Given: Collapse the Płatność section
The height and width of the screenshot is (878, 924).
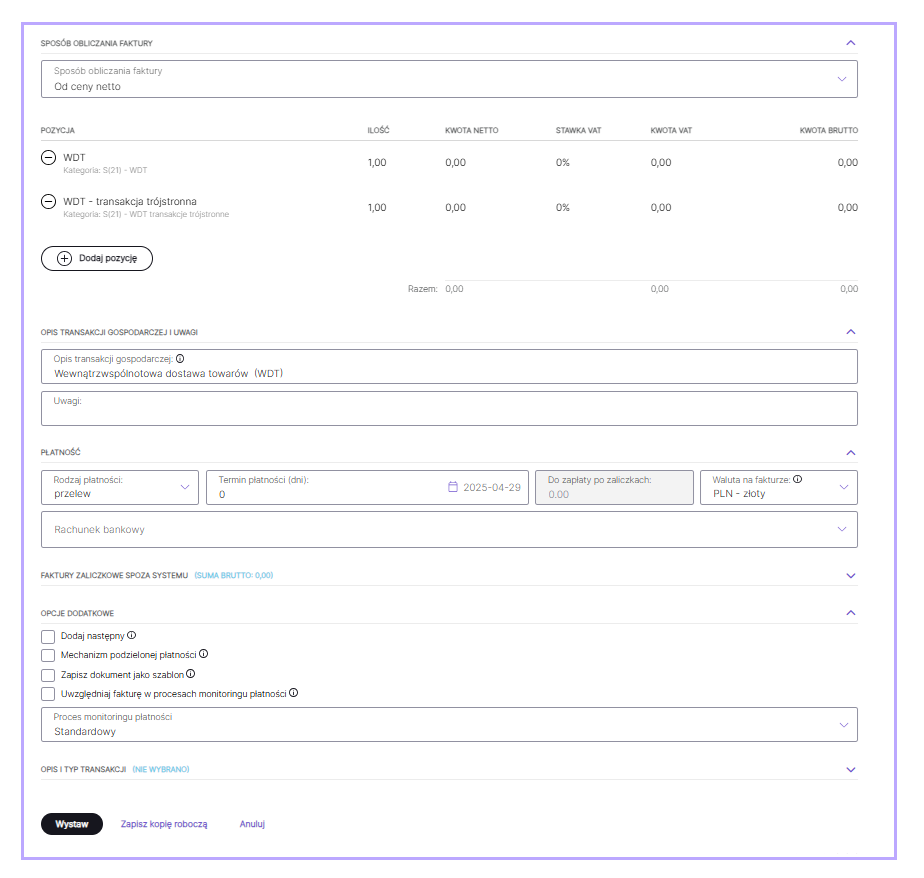Looking at the screenshot, I should (850, 453).
